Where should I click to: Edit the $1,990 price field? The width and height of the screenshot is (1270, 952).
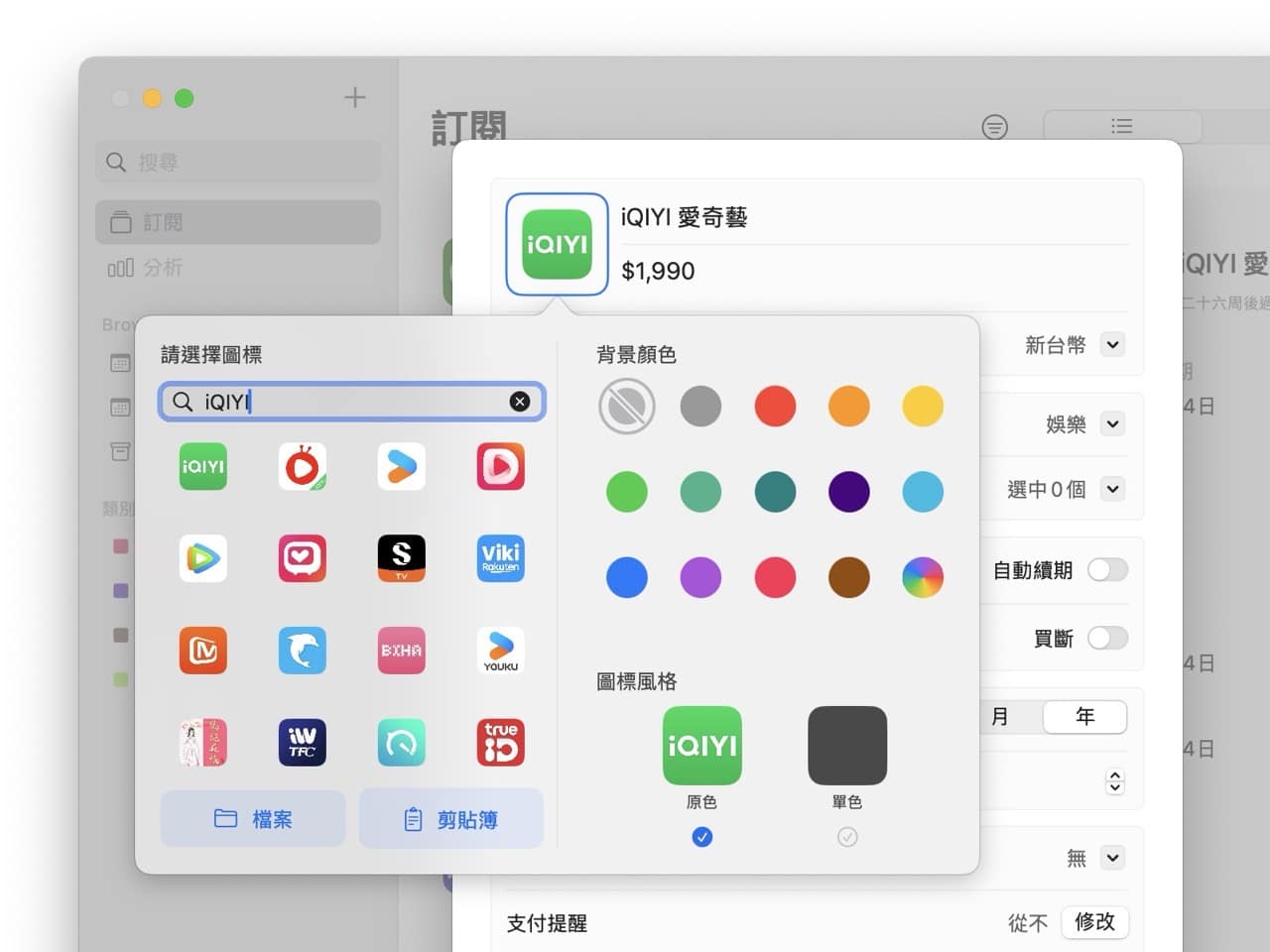tap(875, 271)
